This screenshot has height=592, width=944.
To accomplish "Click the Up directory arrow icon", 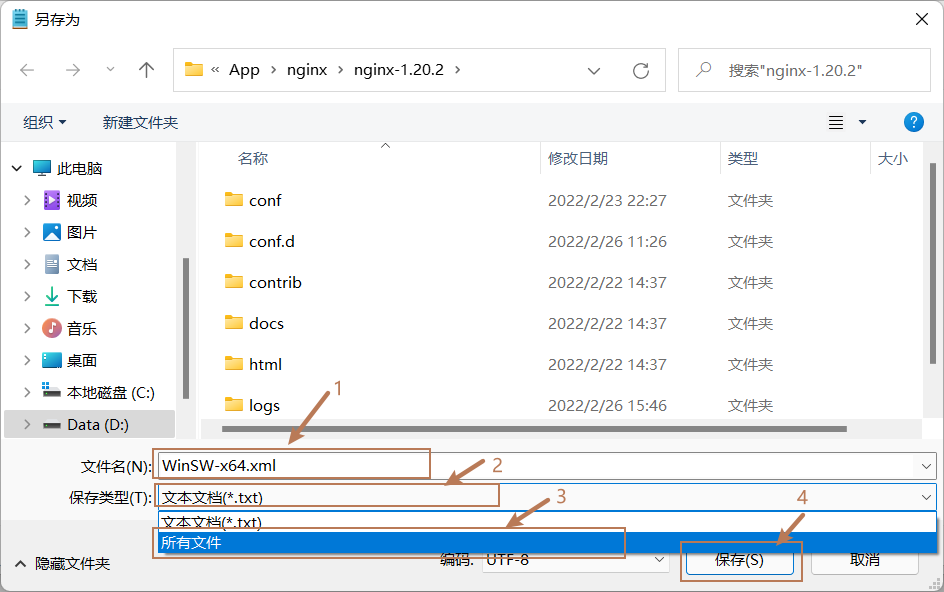I will tap(147, 70).
